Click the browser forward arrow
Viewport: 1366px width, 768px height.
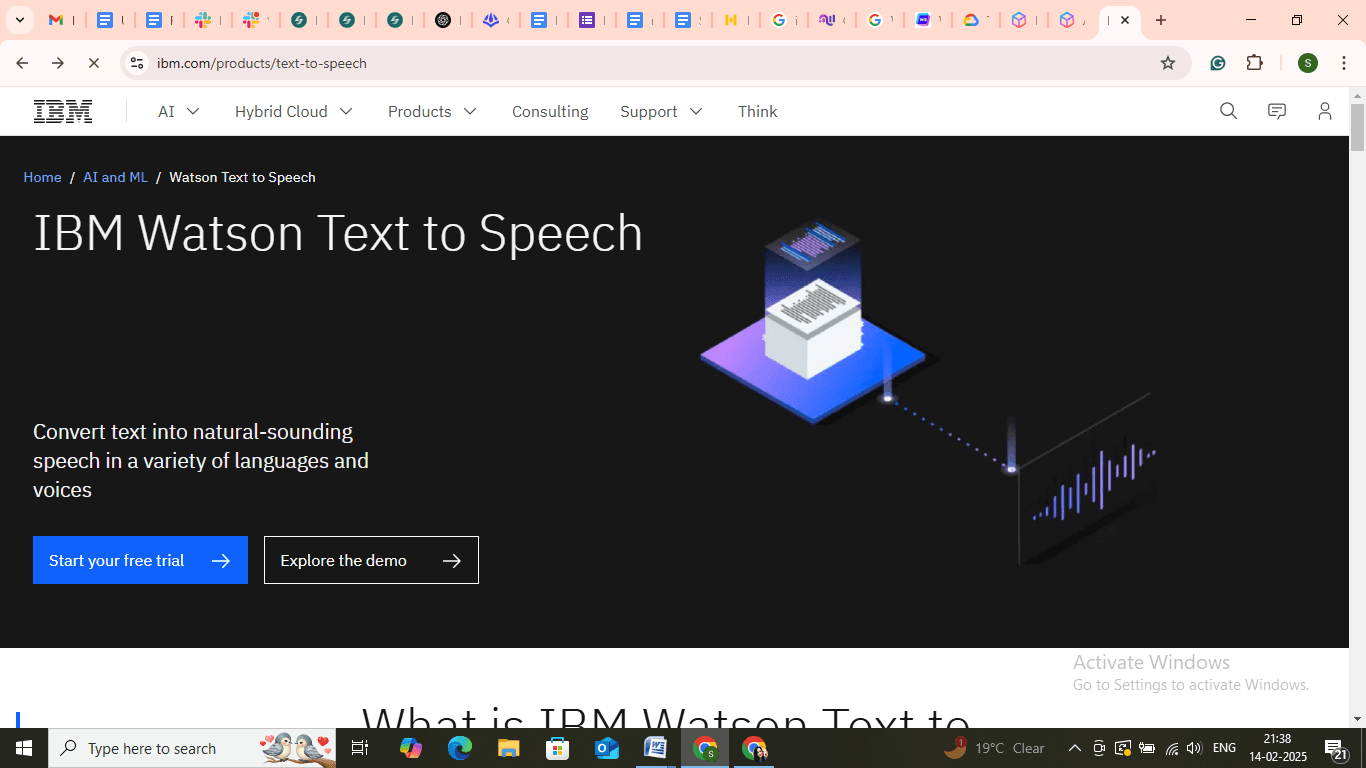click(58, 63)
